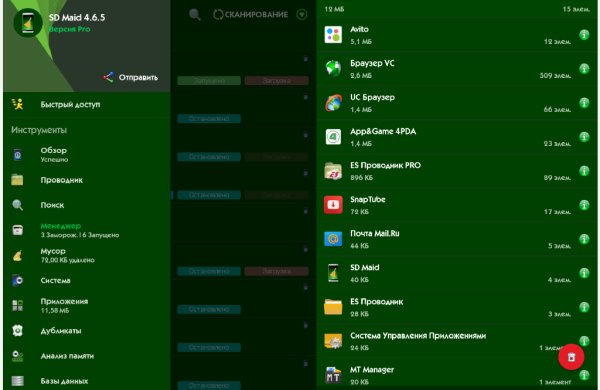Click the search magnifier in toolbar
600x390 pixels.
click(195, 15)
